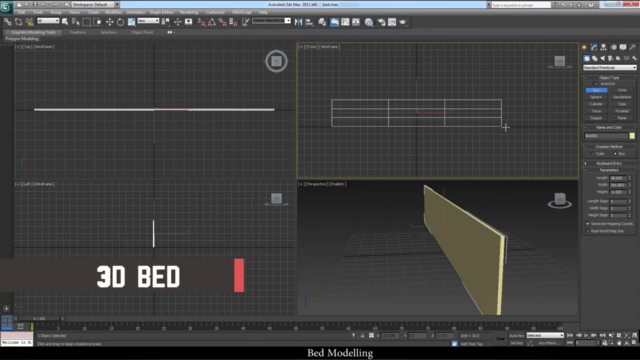The image size is (640, 360).
Task: Switch to the Modify command panel
Action: 594,47
